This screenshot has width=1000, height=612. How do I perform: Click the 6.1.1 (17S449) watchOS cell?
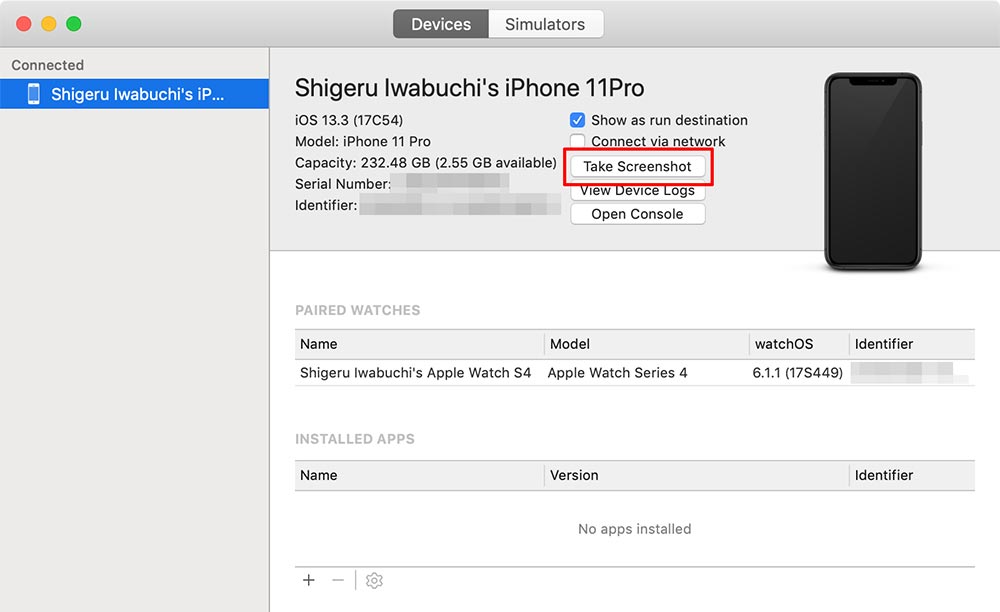point(797,373)
